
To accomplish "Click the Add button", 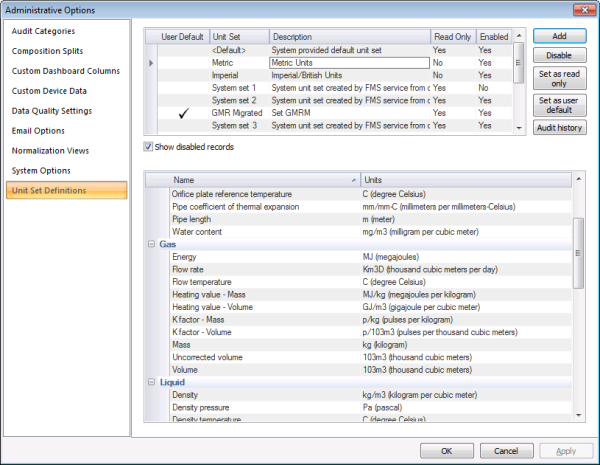I will (559, 36).
